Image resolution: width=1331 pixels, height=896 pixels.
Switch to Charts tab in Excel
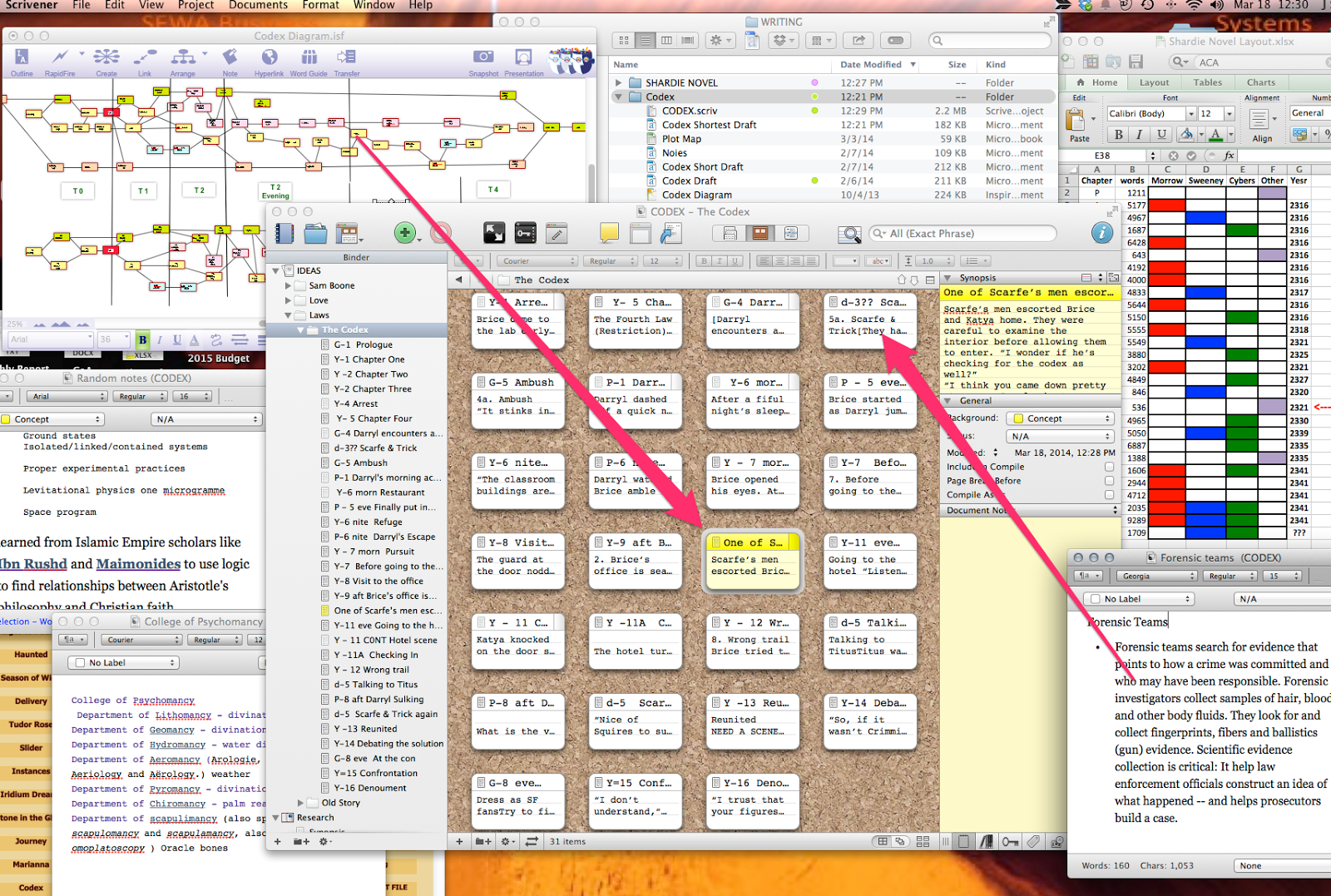point(1261,82)
